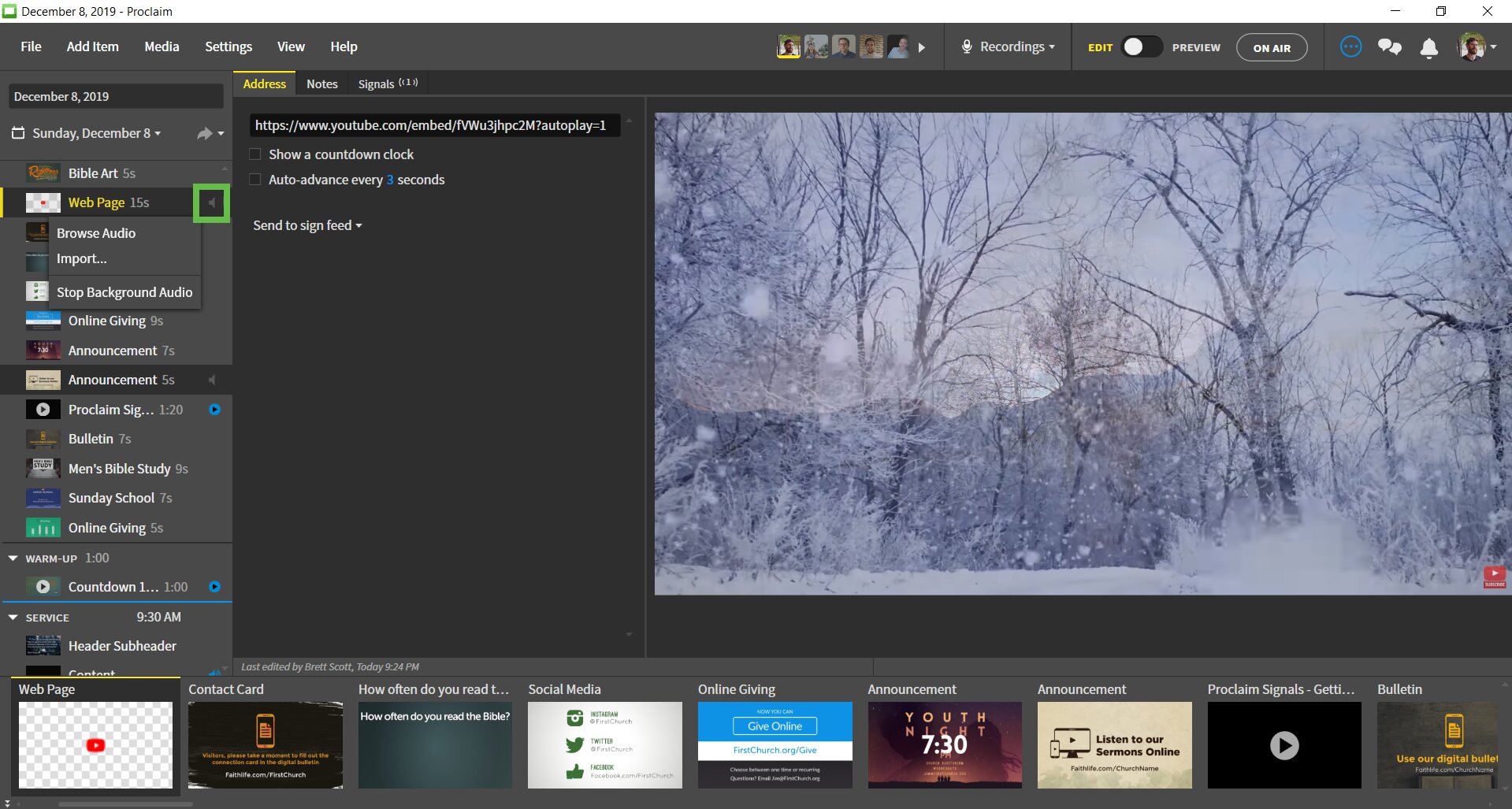Select the Web Page slide thumbnail
Screen dimensions: 1512x809
point(95,745)
